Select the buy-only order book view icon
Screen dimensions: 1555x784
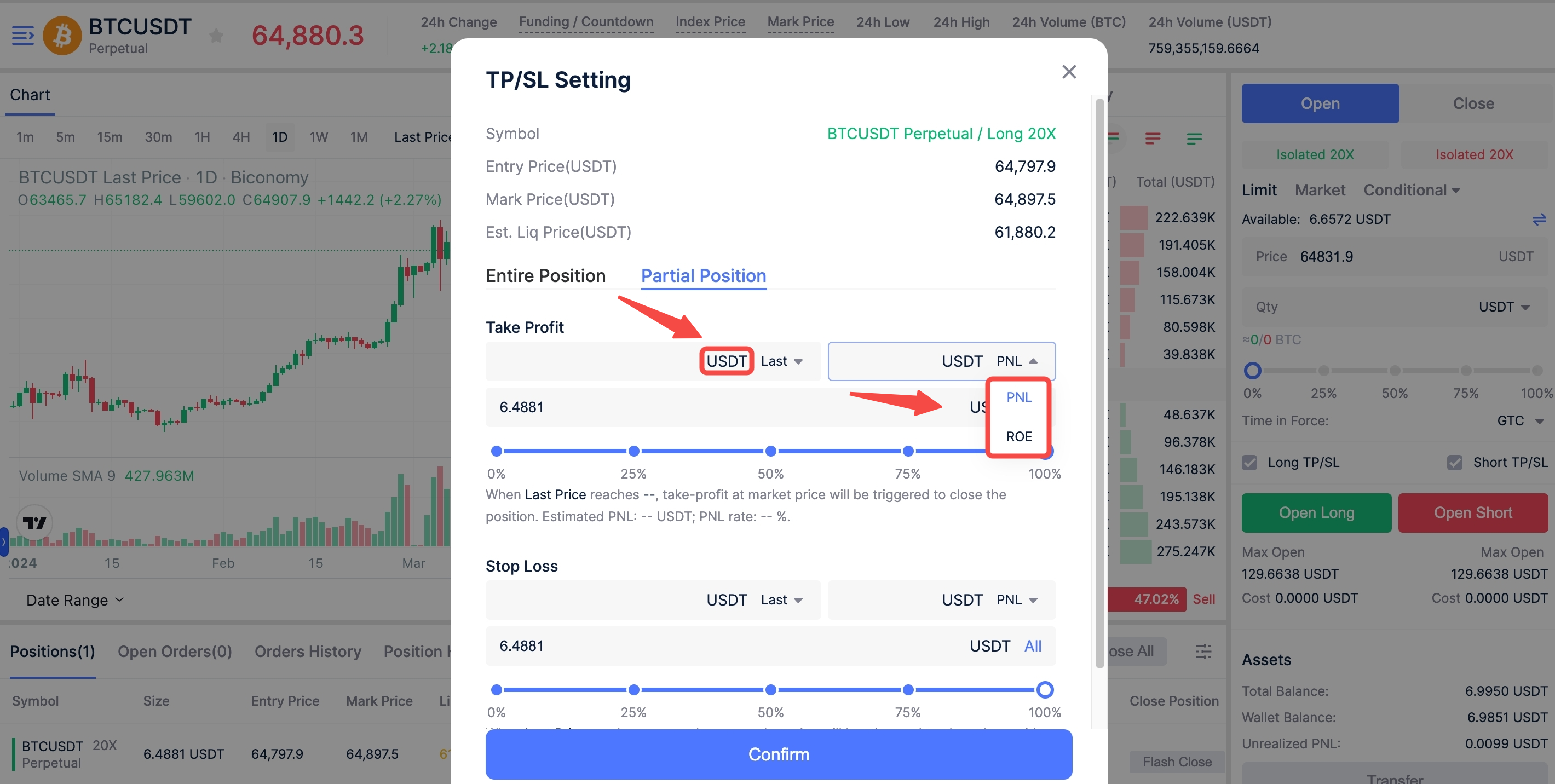(x=1194, y=139)
